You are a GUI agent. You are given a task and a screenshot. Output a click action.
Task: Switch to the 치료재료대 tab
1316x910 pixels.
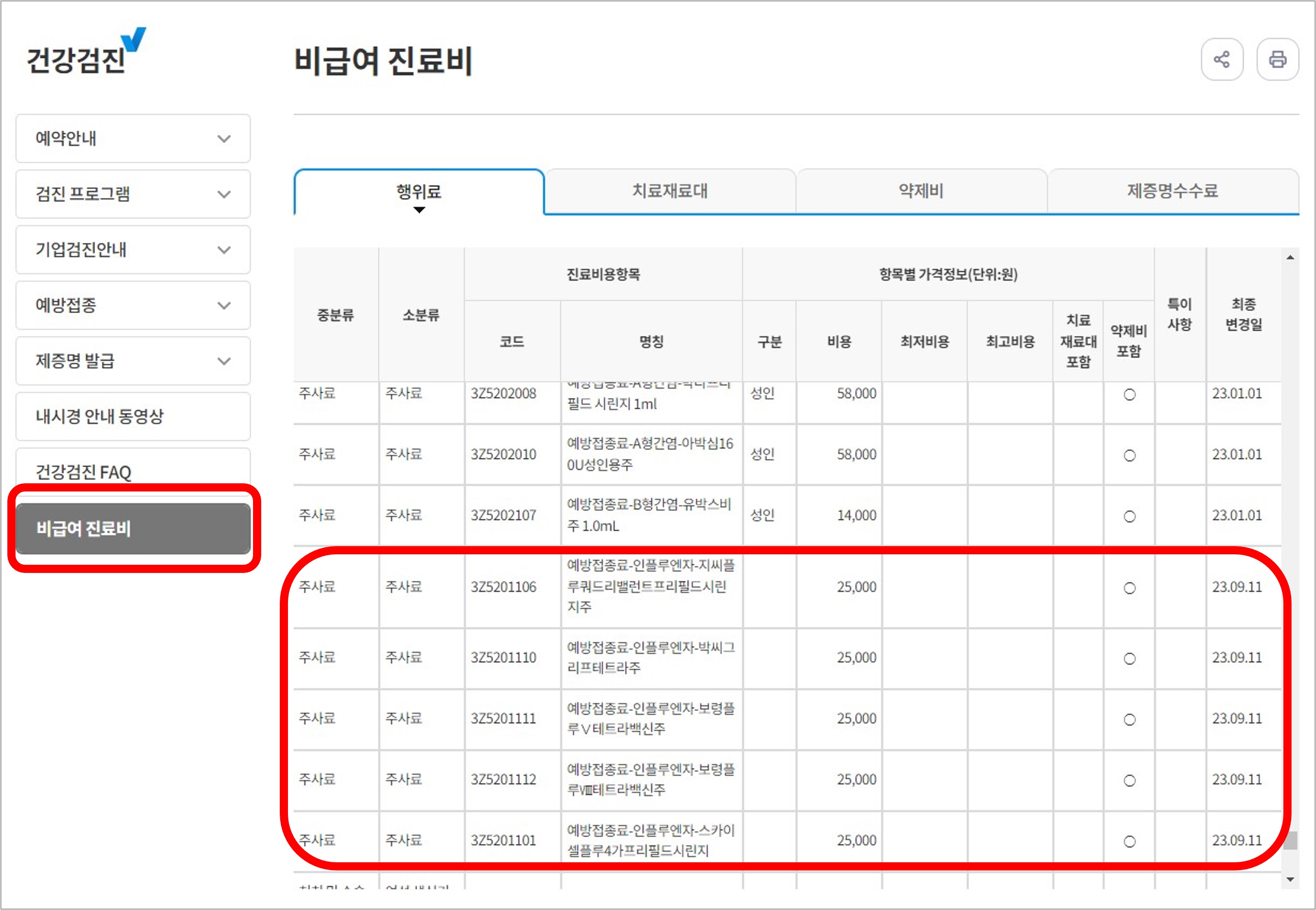point(670,191)
